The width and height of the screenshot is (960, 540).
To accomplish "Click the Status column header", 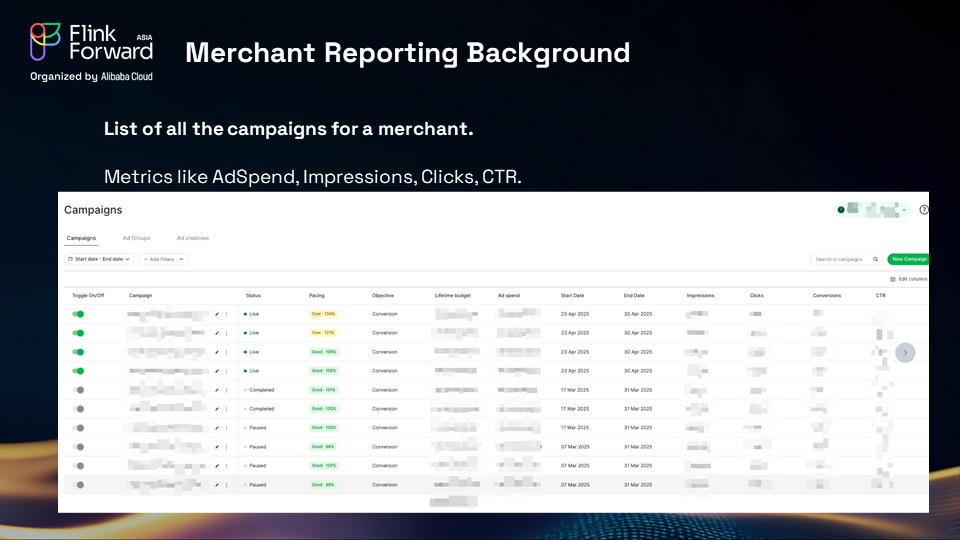I will pos(253,296).
